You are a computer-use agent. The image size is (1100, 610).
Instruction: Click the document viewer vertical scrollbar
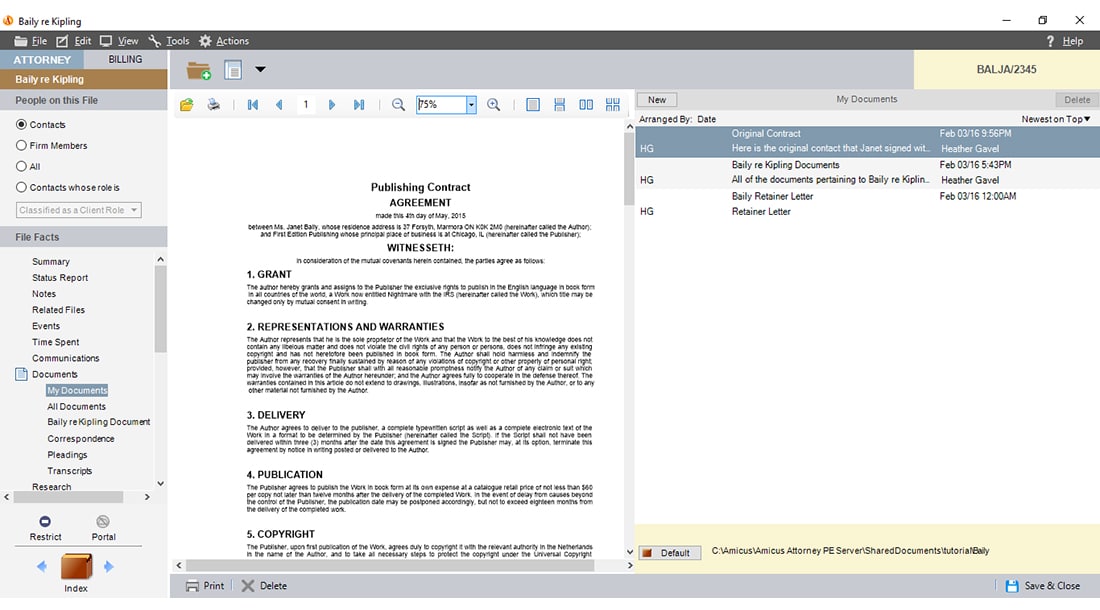[x=629, y=339]
